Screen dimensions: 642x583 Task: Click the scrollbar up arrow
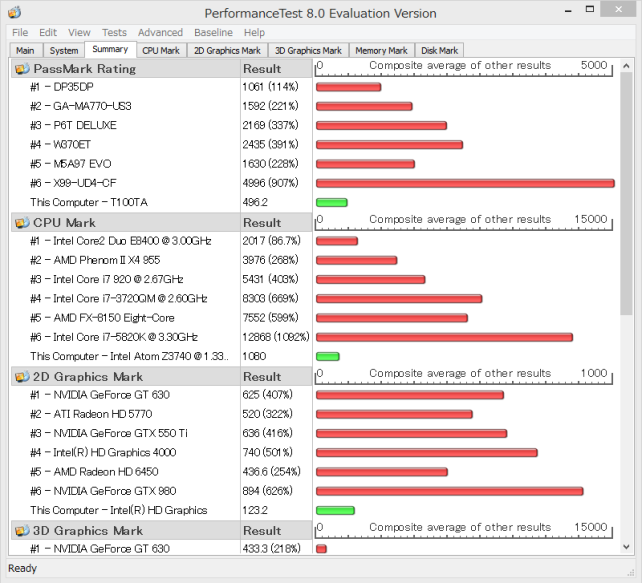coord(626,66)
